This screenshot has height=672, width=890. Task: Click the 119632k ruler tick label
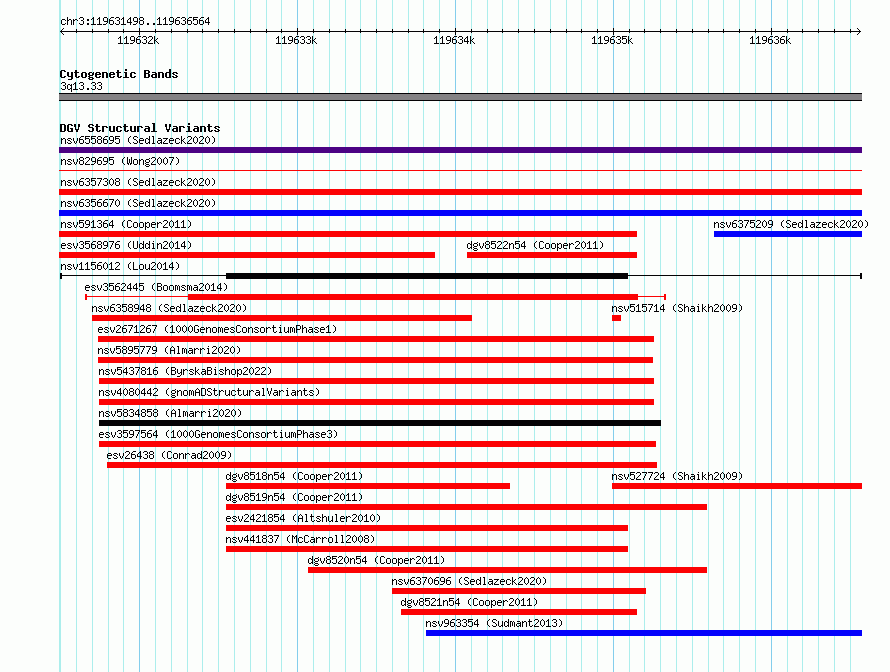point(138,40)
